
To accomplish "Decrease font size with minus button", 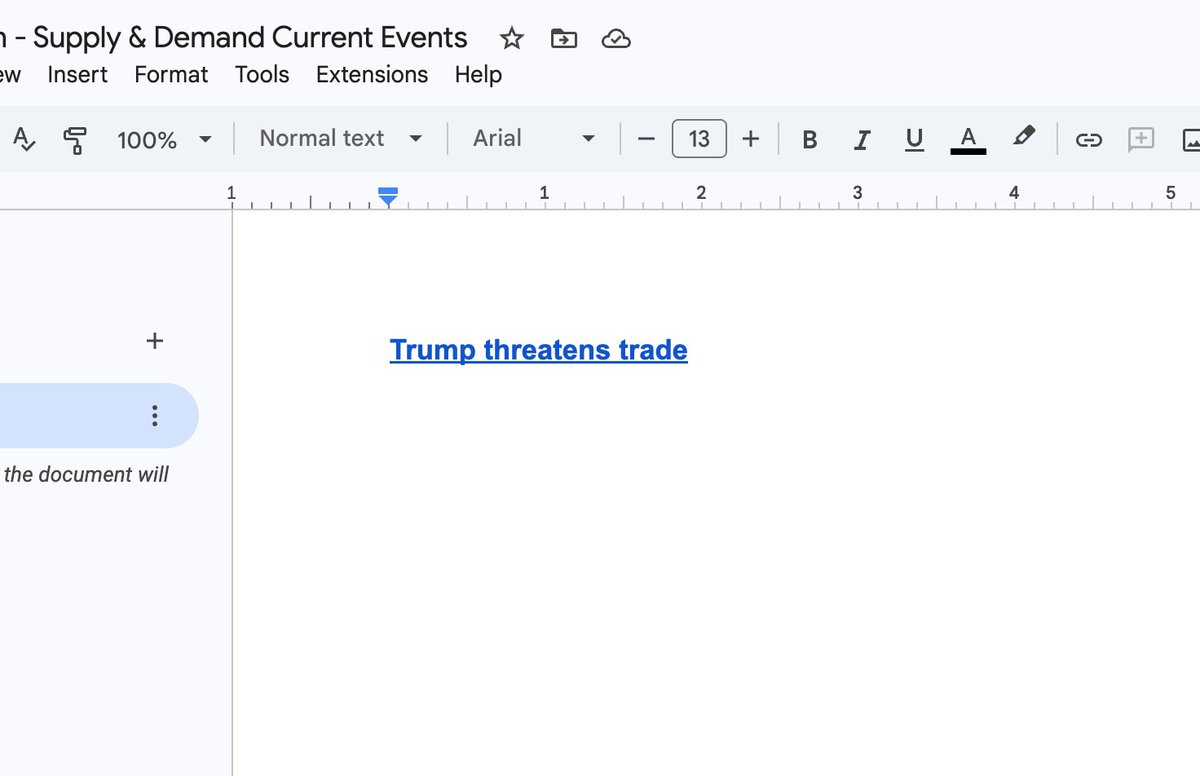I will [x=646, y=139].
